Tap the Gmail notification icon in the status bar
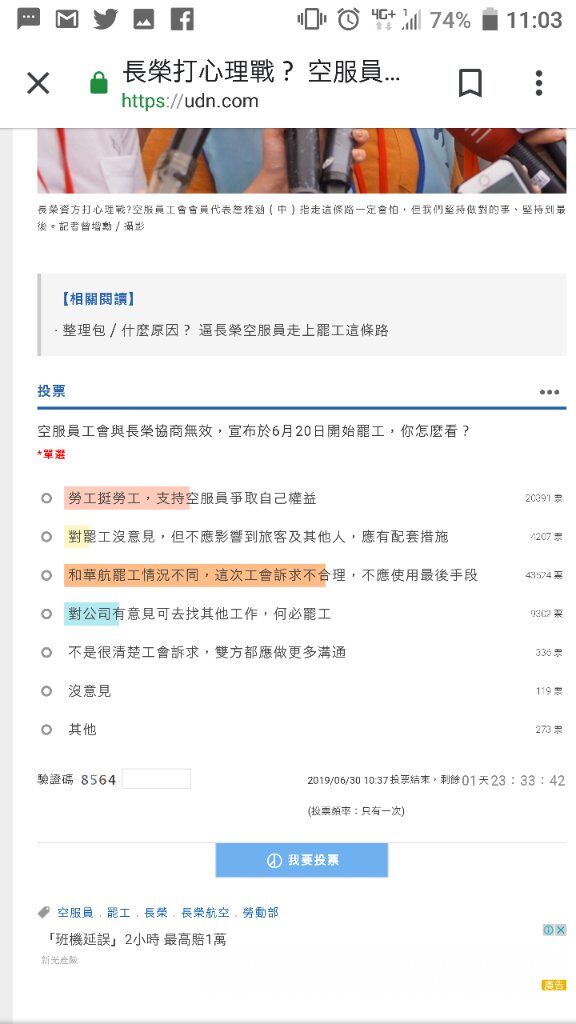This screenshot has width=576, height=1024. pos(67,20)
